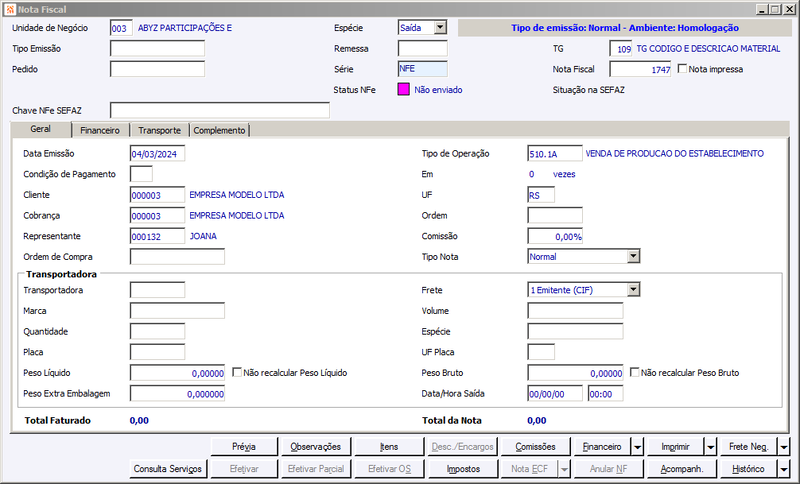Expand the Tipo Nota dropdown
Viewport: 800px width, 484px height.
pyautogui.click(x=633, y=256)
